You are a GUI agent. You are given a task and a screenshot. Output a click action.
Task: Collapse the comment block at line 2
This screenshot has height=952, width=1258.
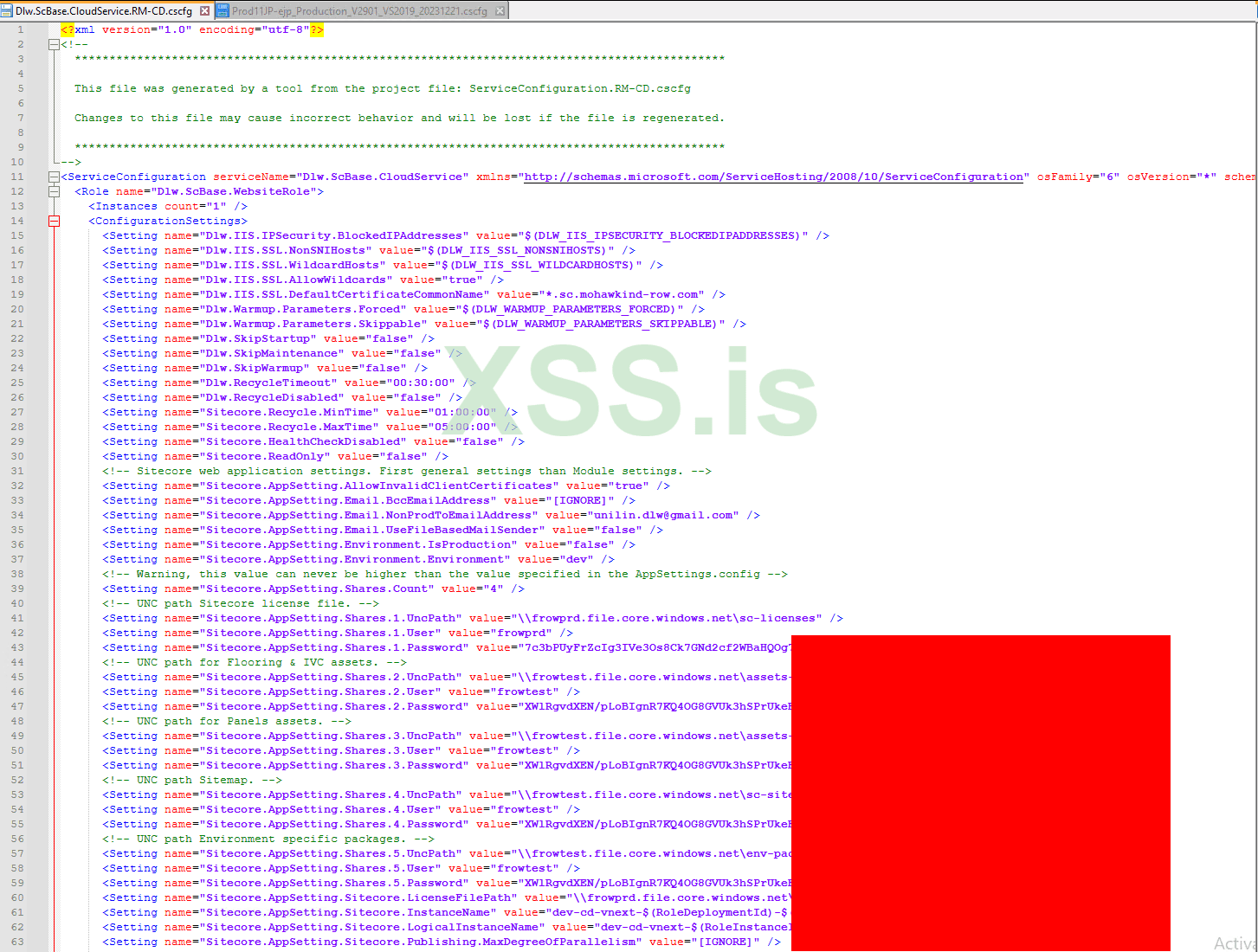pos(54,44)
